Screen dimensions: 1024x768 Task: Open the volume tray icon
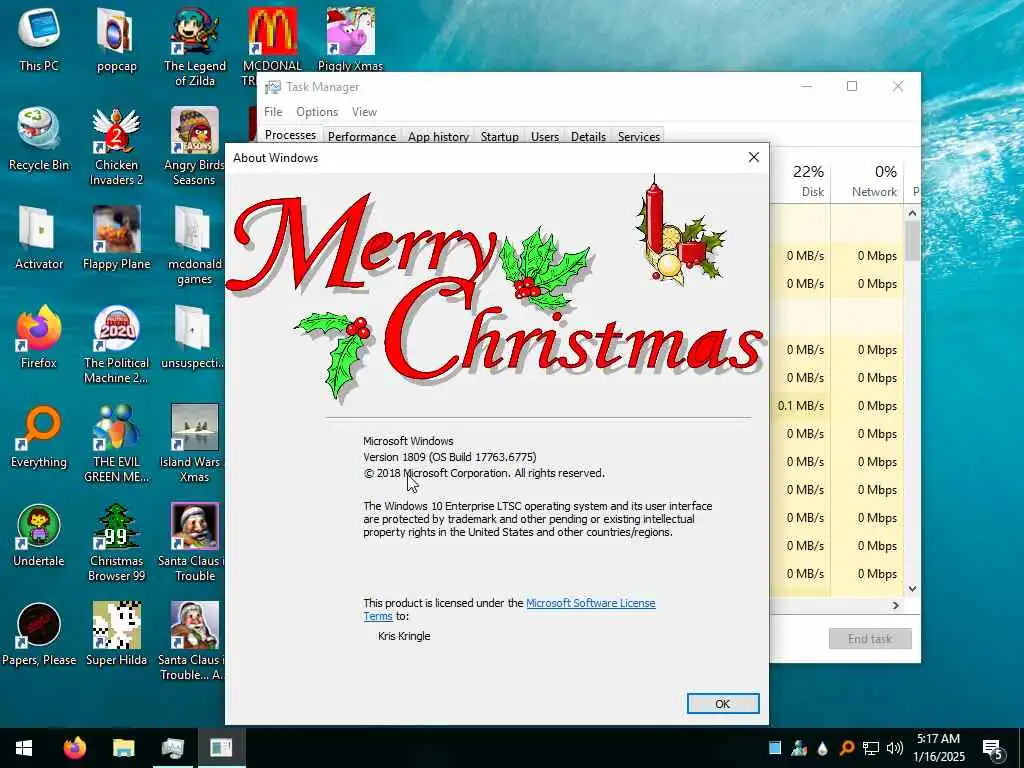[895, 748]
